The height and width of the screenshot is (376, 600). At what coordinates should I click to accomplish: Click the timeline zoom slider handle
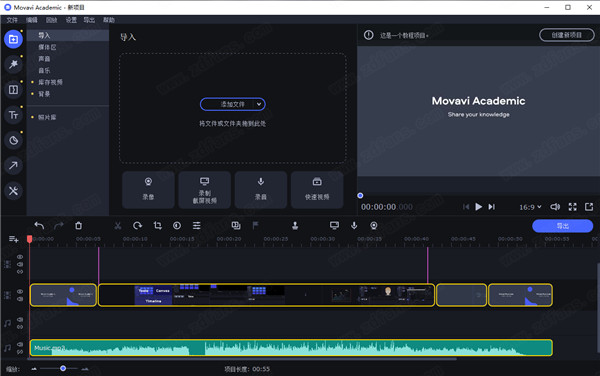(x=63, y=368)
